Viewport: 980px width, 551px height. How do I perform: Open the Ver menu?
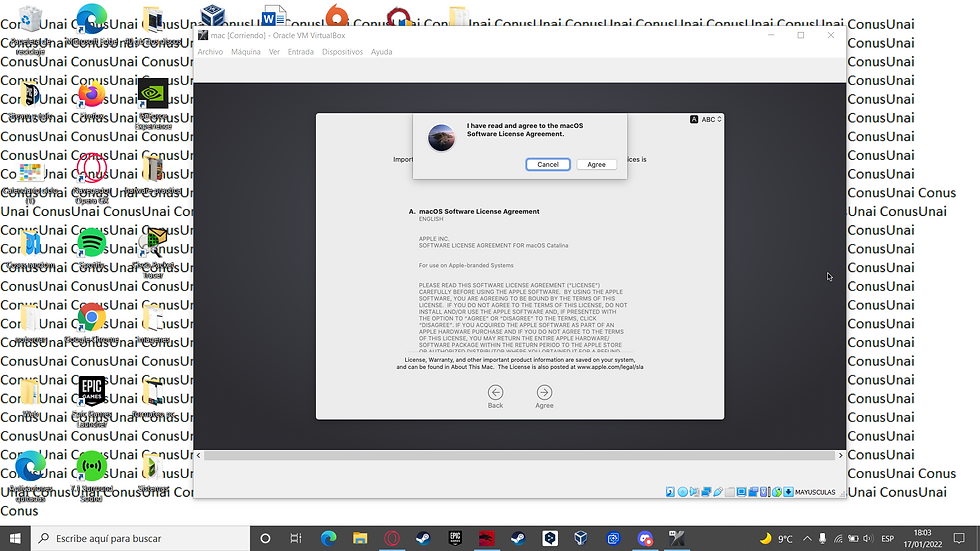coord(274,52)
